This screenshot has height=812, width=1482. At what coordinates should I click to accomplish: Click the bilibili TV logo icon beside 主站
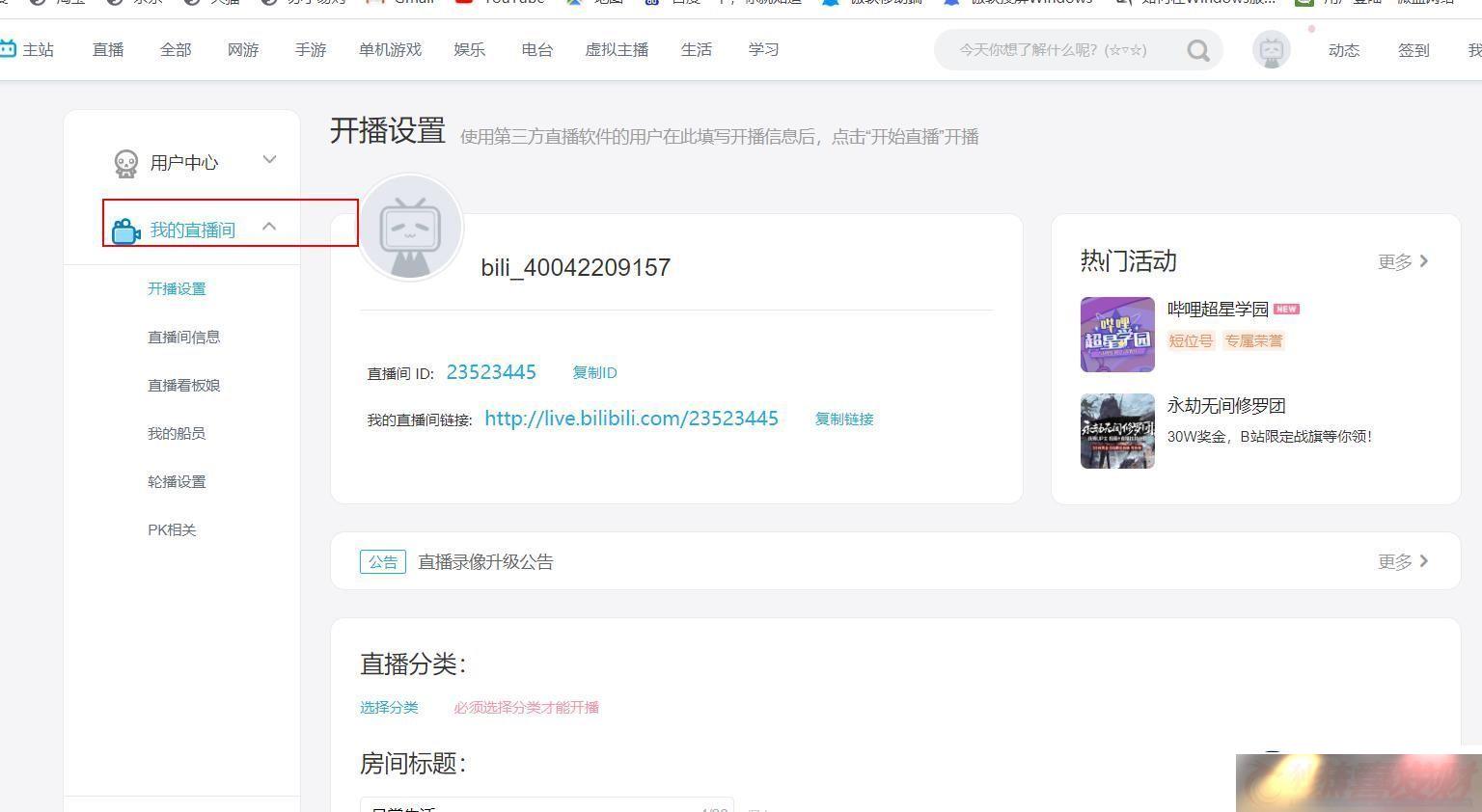point(8,49)
